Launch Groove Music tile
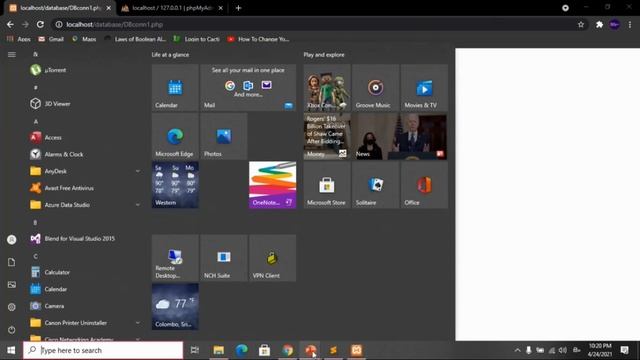The height and width of the screenshot is (360, 640). tap(376, 87)
